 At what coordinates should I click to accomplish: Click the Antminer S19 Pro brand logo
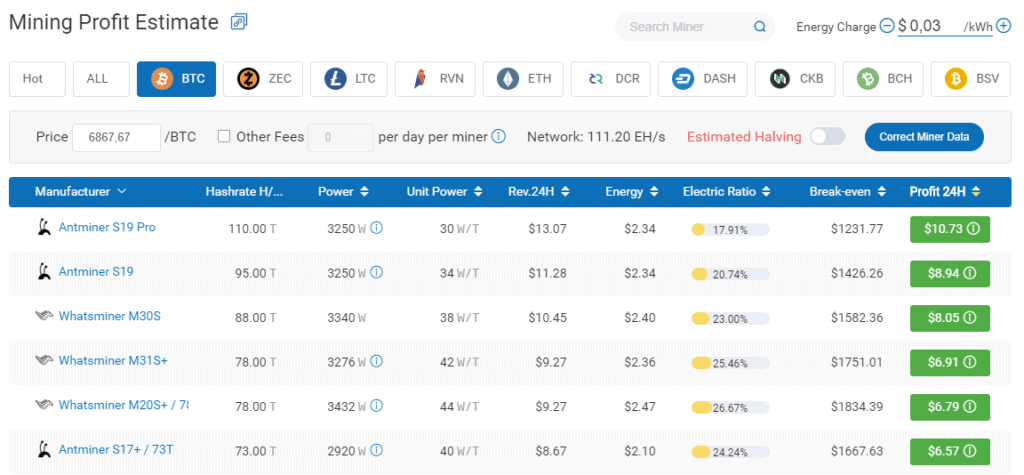[43, 227]
